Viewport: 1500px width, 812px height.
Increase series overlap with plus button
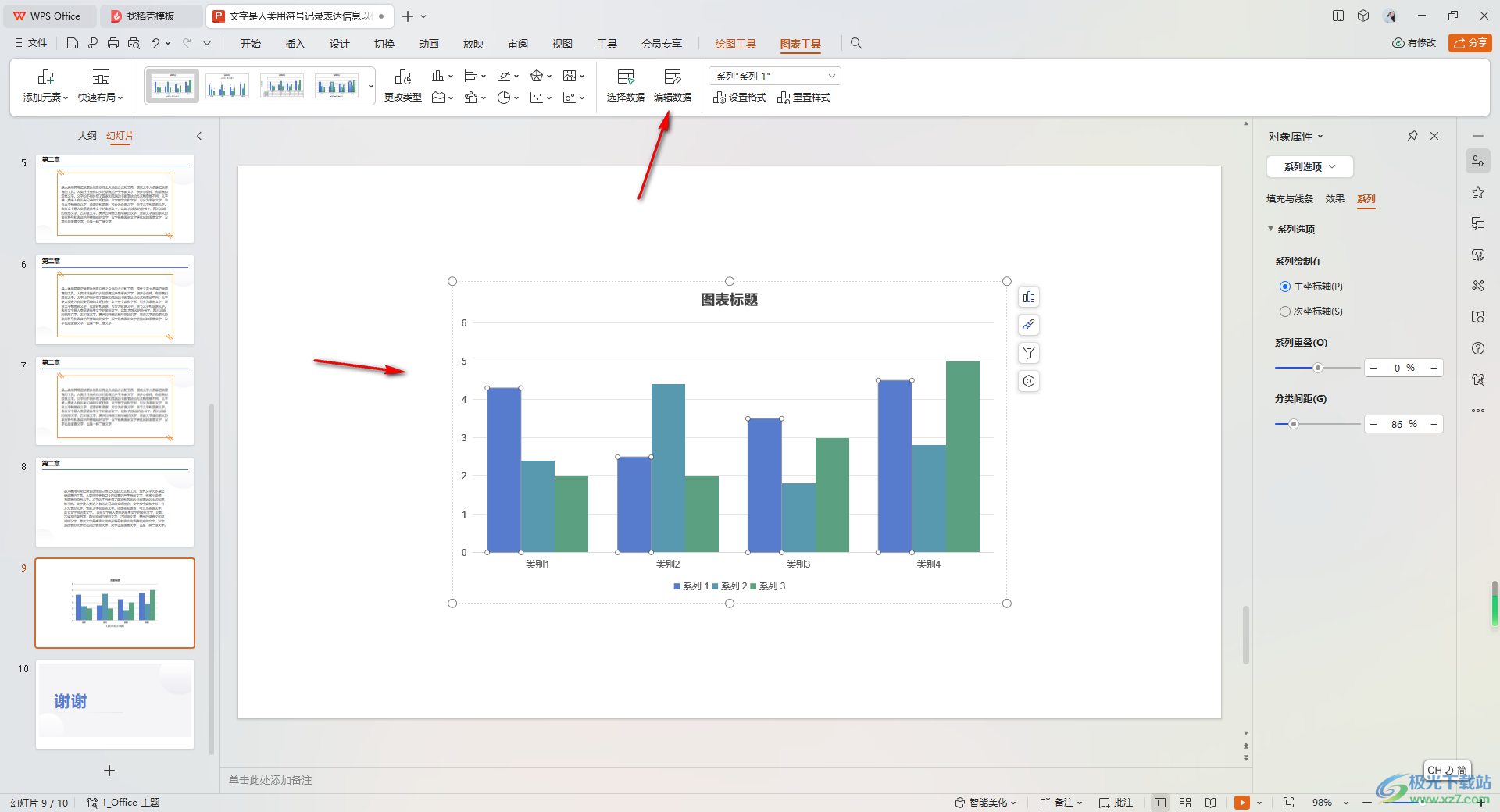coord(1434,368)
